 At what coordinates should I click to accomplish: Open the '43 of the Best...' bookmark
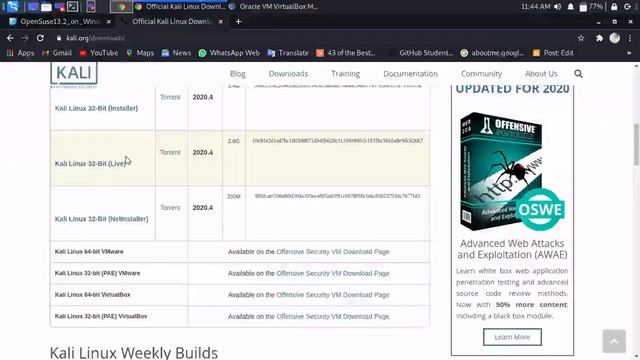(346, 53)
